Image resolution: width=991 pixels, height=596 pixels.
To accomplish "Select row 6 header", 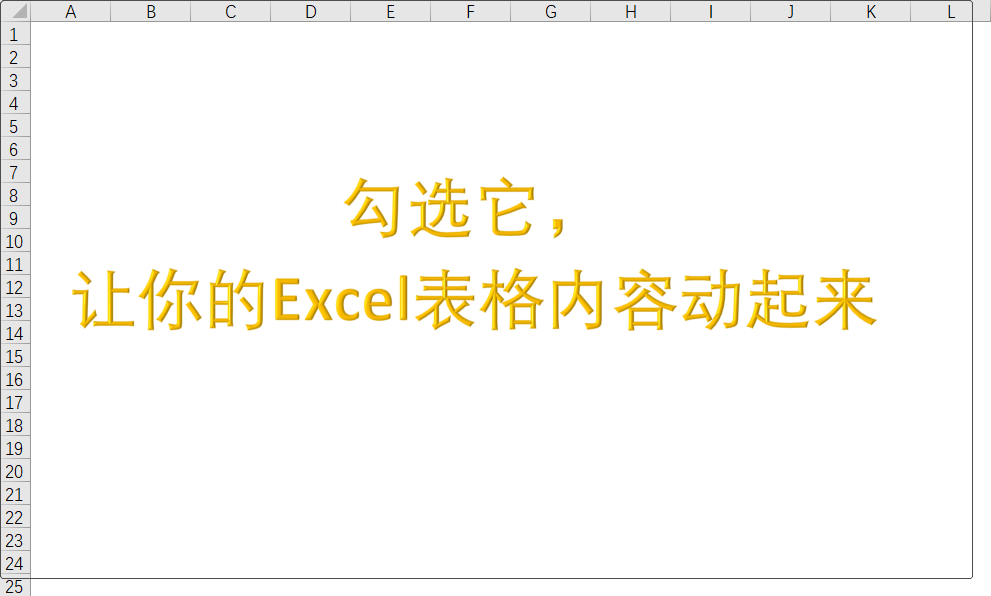I will coord(15,149).
